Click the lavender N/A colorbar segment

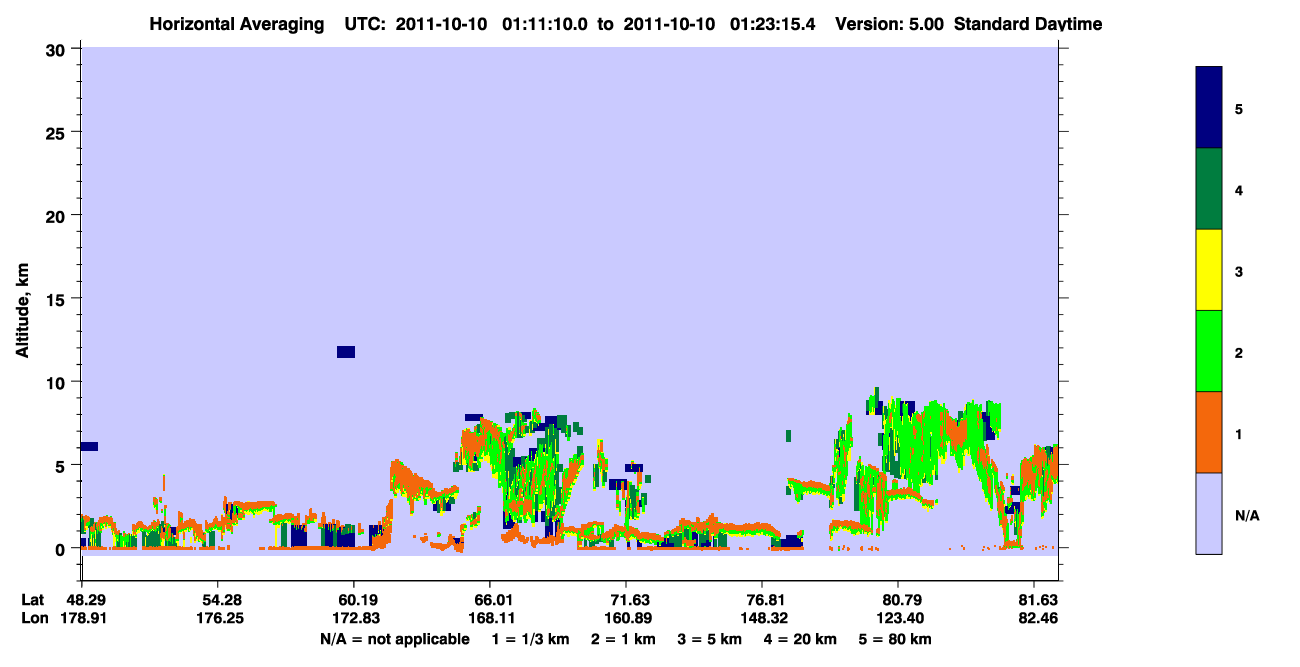tap(1209, 513)
